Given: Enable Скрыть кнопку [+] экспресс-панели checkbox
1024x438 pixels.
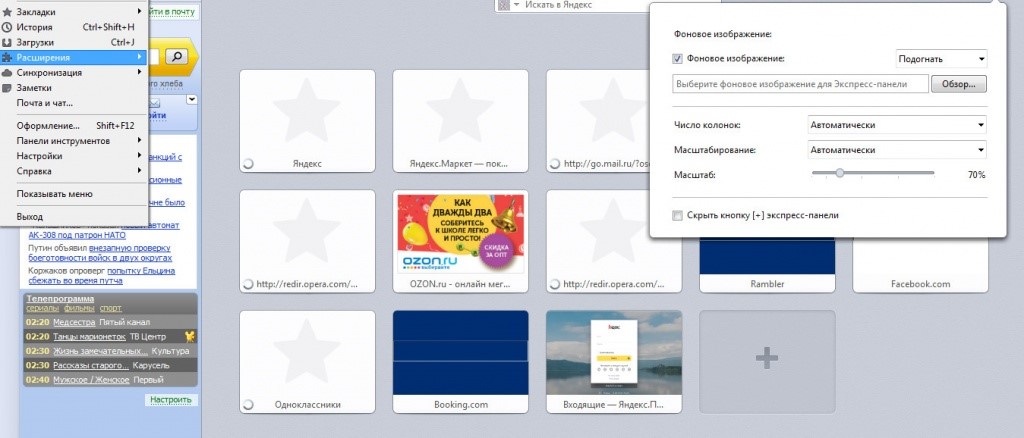Looking at the screenshot, I should coord(678,215).
